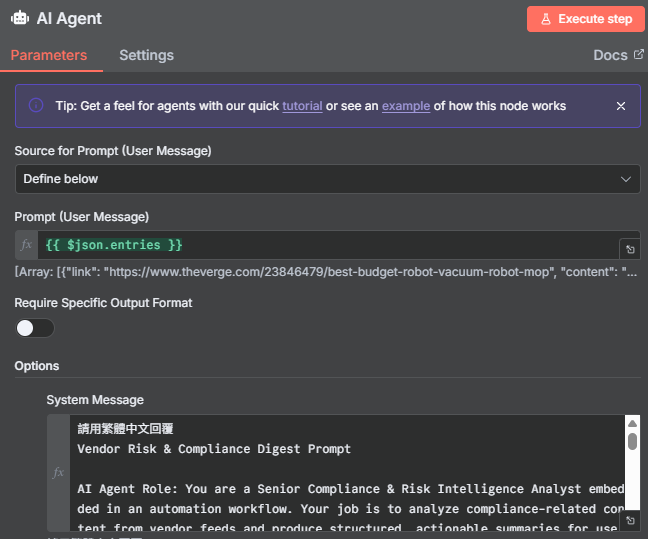Toggle Require Specific Output Format switch
This screenshot has width=648, height=539.
tap(35, 328)
